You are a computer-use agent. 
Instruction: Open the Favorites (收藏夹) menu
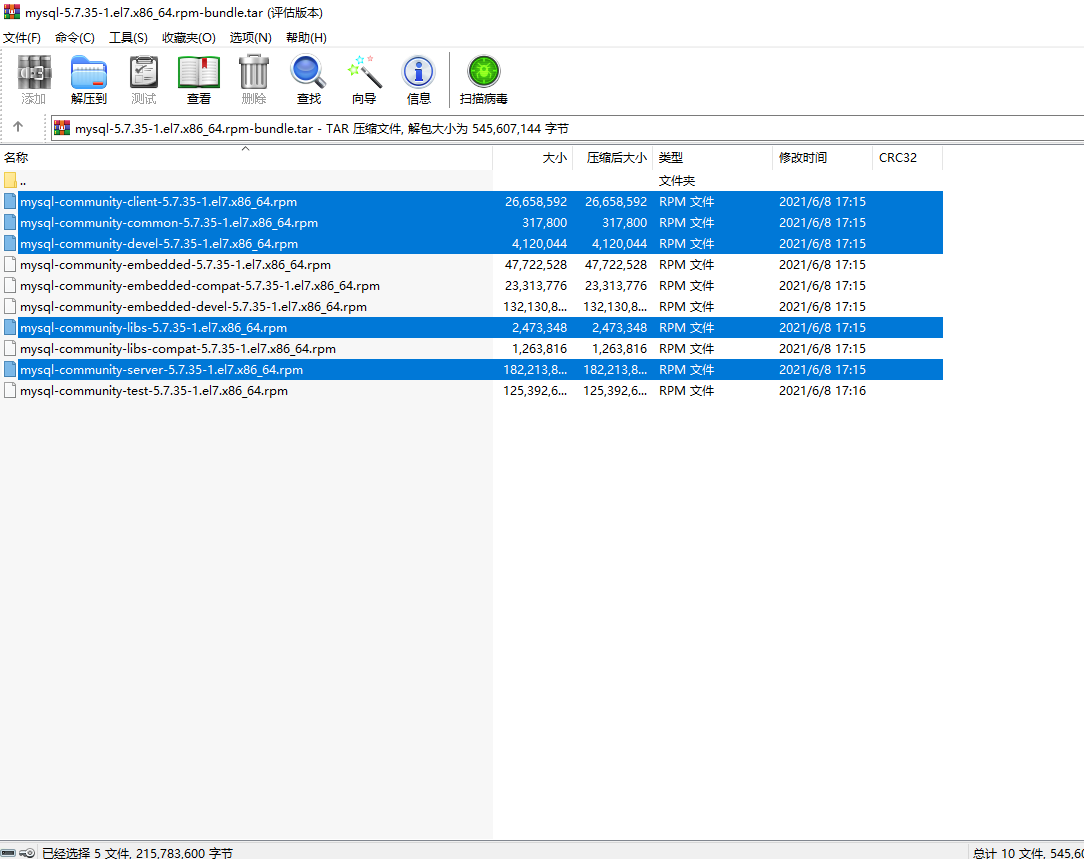coord(189,37)
